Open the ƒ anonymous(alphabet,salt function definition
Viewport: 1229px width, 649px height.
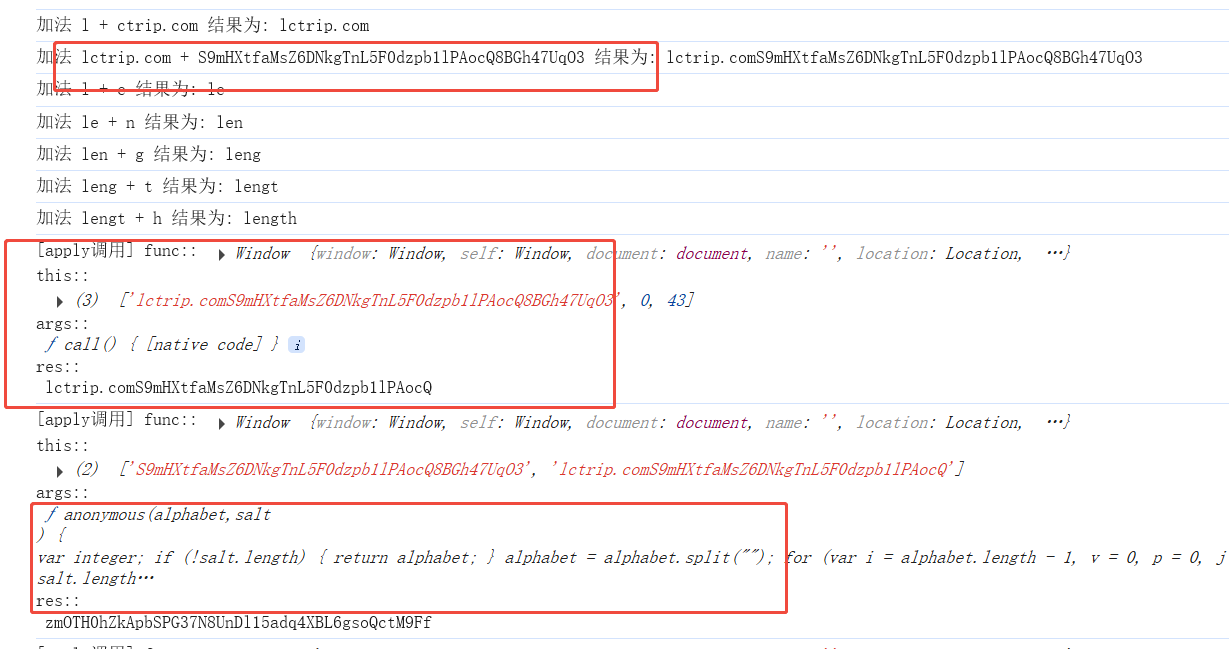click(158, 515)
